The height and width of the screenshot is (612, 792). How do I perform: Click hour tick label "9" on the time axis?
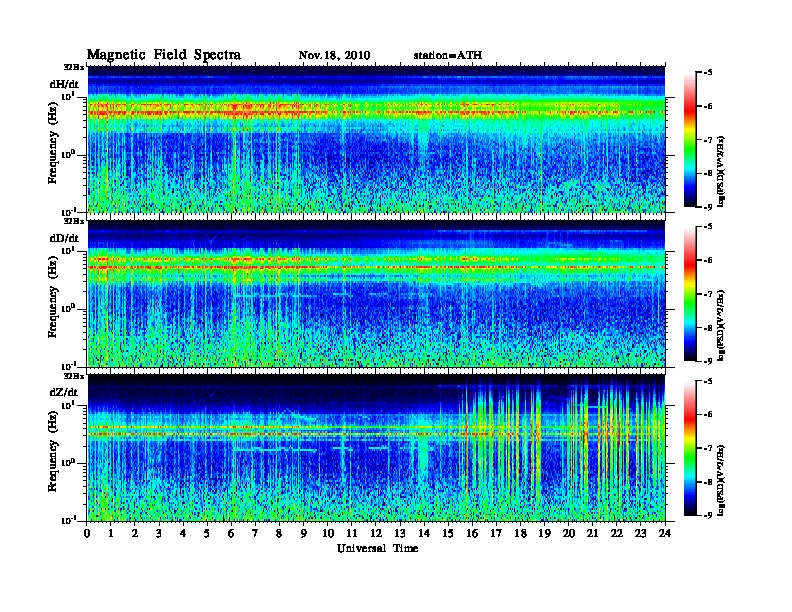[304, 533]
